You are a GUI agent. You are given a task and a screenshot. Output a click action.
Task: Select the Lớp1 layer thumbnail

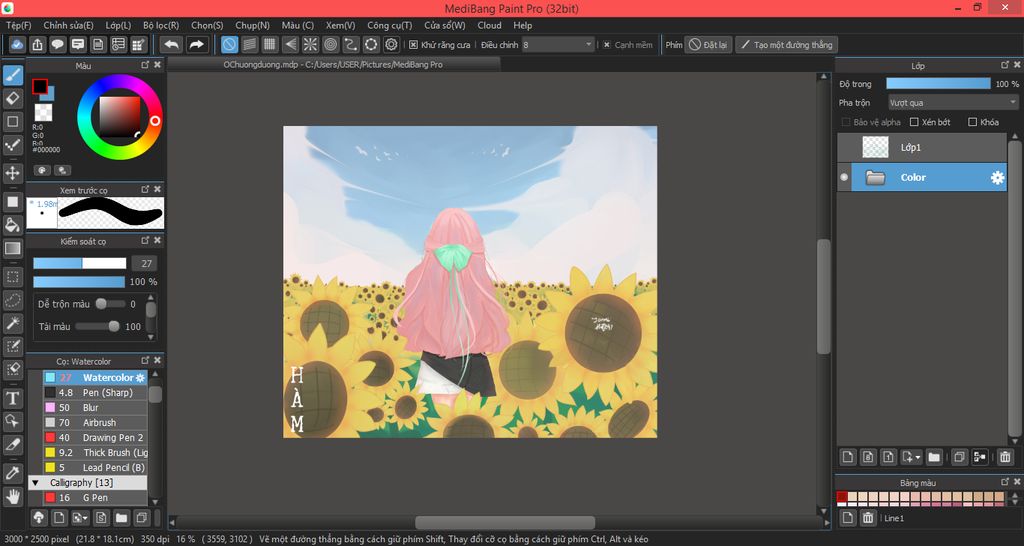pyautogui.click(x=875, y=148)
